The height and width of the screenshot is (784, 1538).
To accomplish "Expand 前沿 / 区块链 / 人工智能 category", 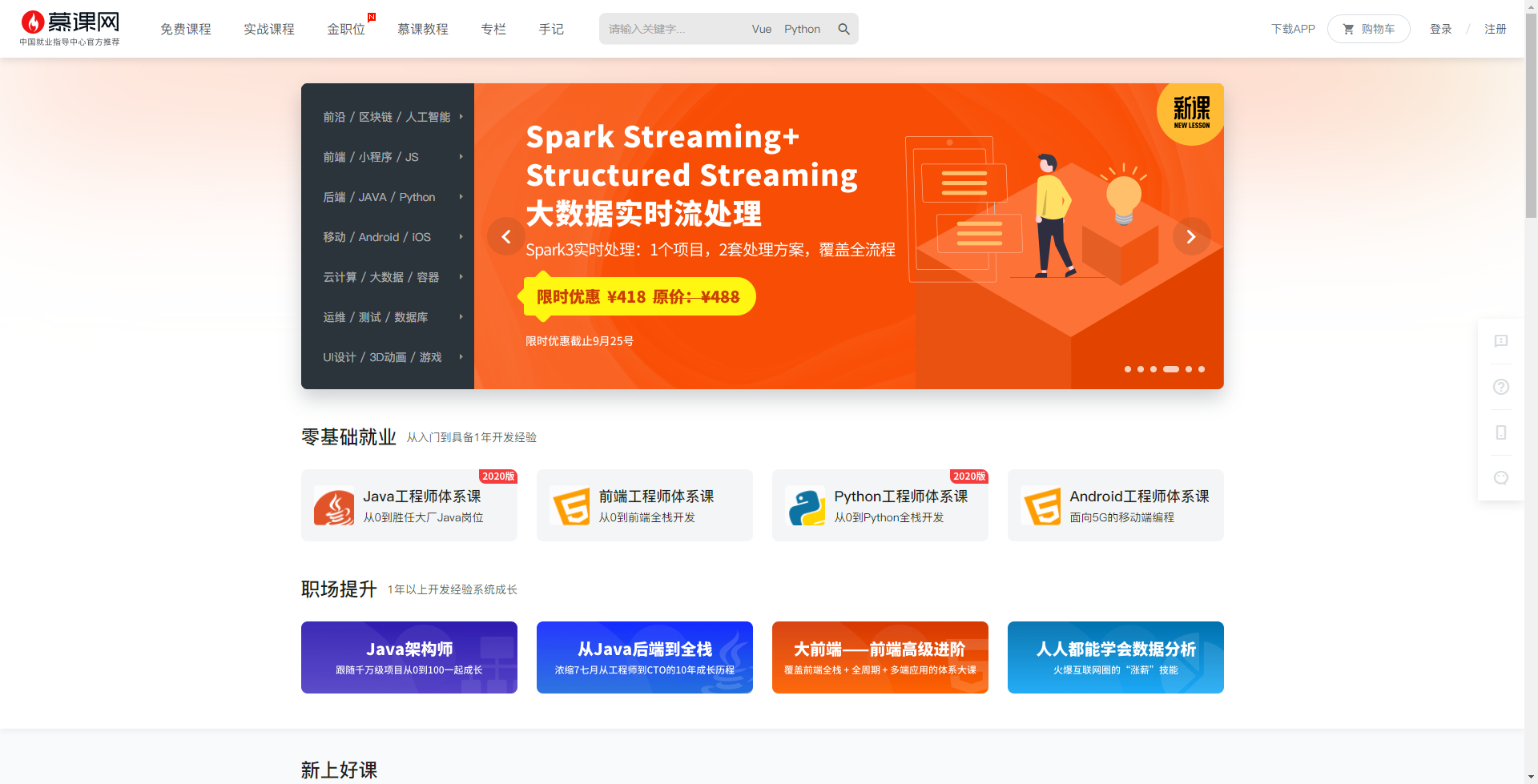I will click(388, 117).
